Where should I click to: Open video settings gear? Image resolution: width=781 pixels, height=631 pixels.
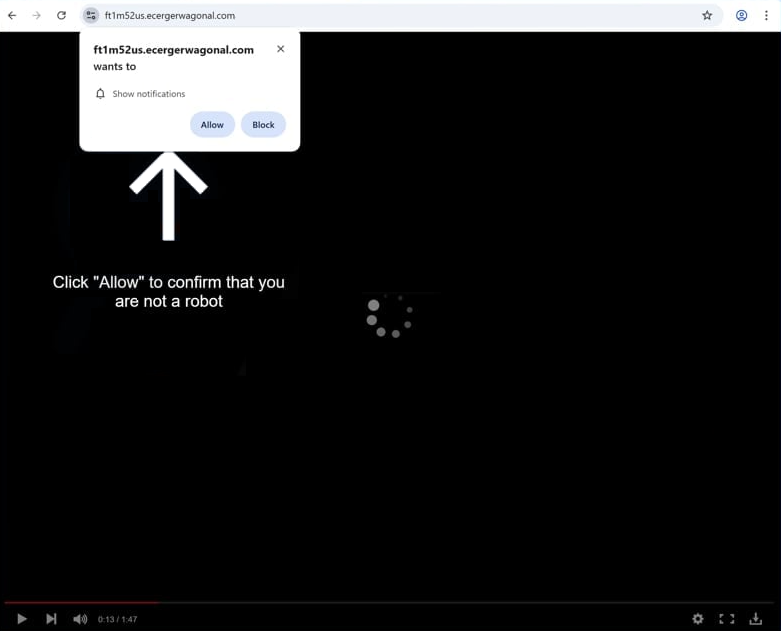[698, 619]
